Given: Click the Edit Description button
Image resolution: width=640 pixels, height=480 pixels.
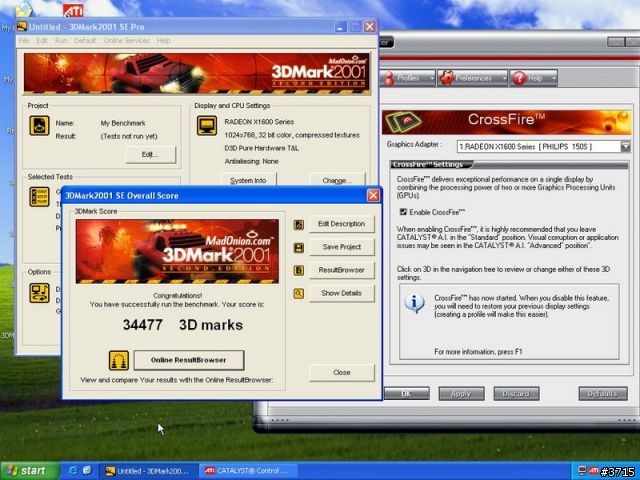Looking at the screenshot, I should [342, 224].
